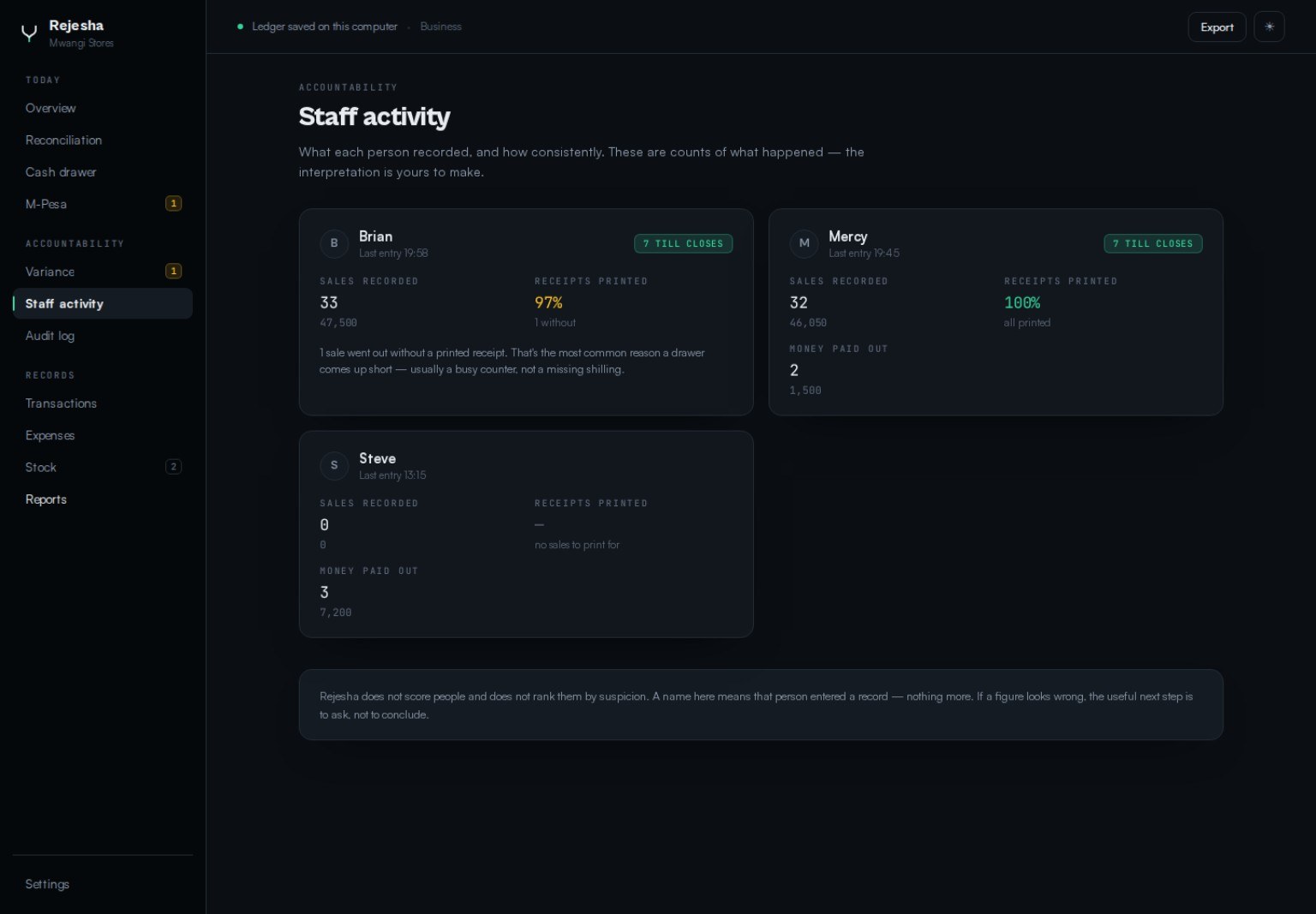
Task: Click 'Ledger saved on this computer' status
Action: pos(325,27)
